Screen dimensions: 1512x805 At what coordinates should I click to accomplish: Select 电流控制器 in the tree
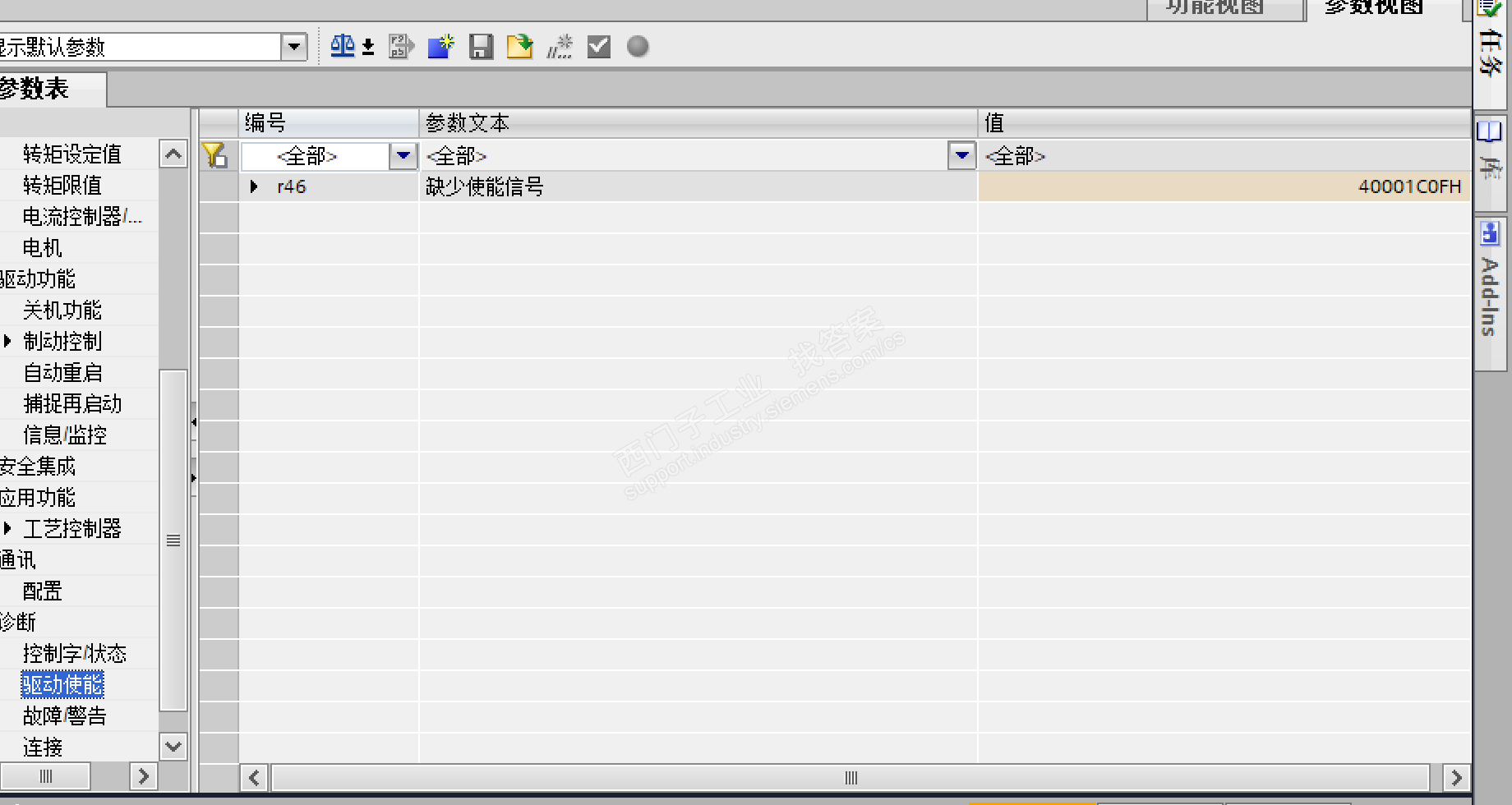click(82, 216)
